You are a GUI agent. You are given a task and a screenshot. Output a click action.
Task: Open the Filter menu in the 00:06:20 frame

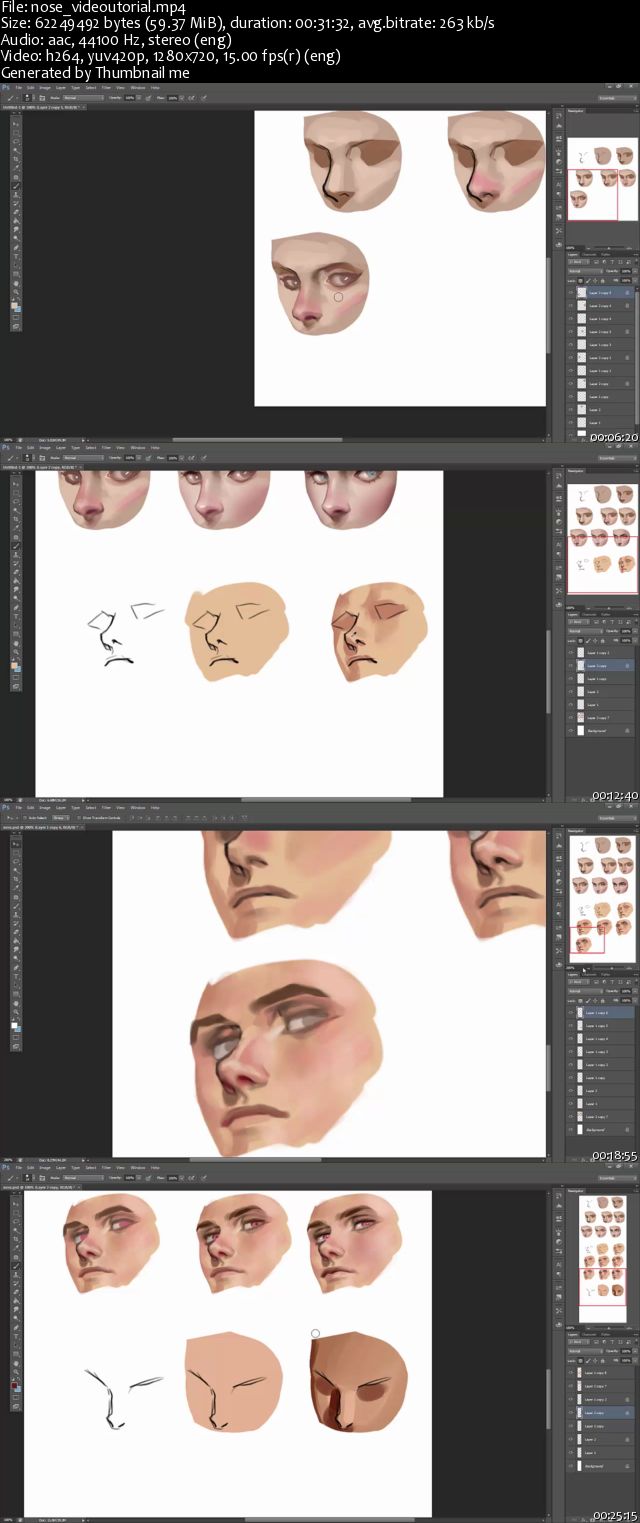click(106, 87)
